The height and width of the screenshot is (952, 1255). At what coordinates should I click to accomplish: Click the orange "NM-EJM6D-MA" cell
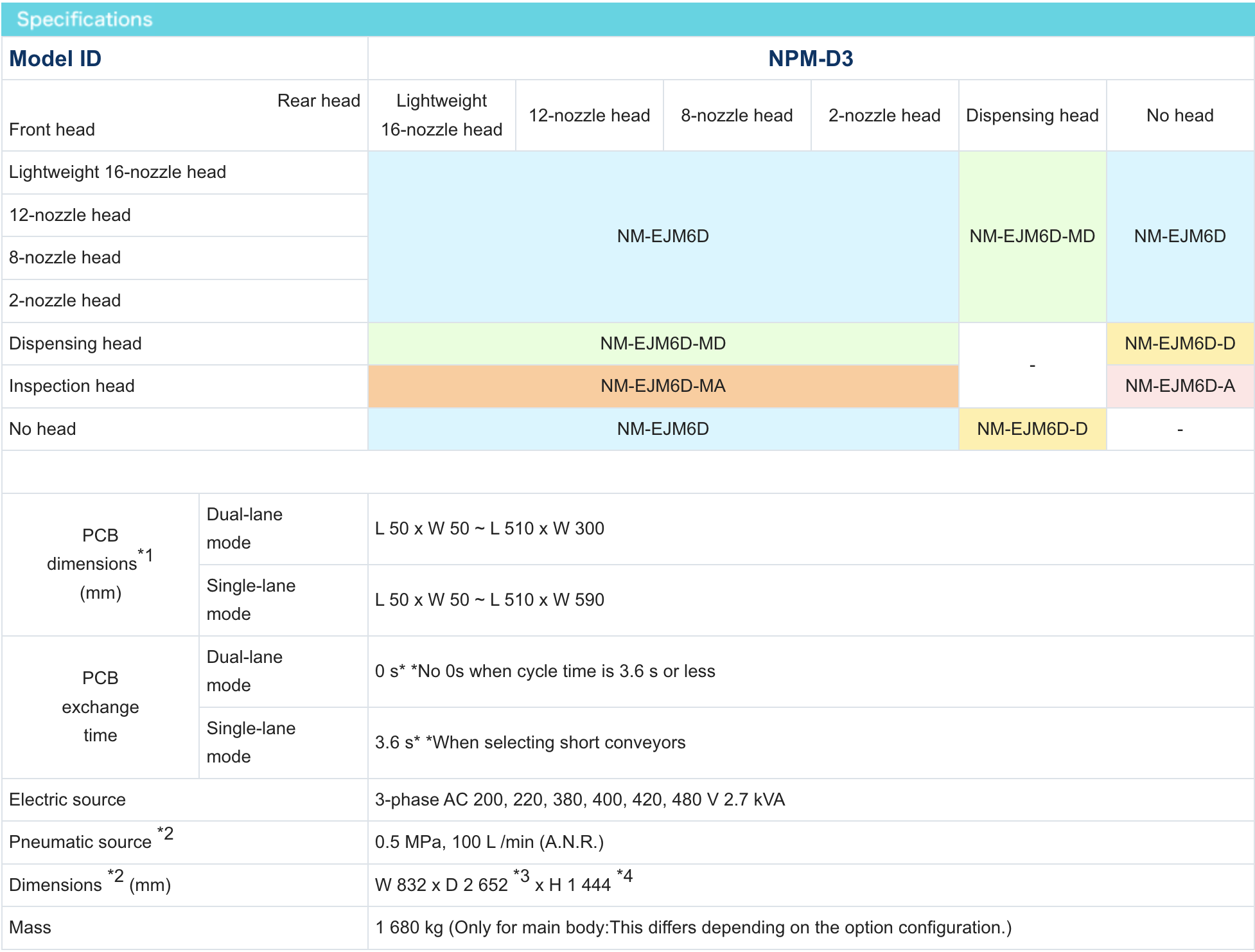tap(663, 385)
